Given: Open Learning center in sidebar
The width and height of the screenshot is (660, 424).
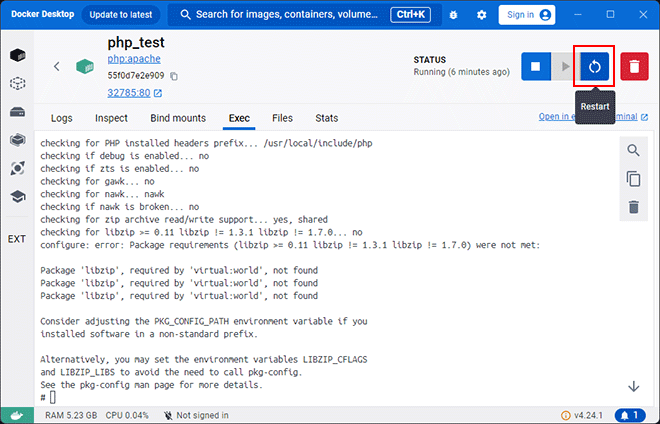Looking at the screenshot, I should click(18, 196).
